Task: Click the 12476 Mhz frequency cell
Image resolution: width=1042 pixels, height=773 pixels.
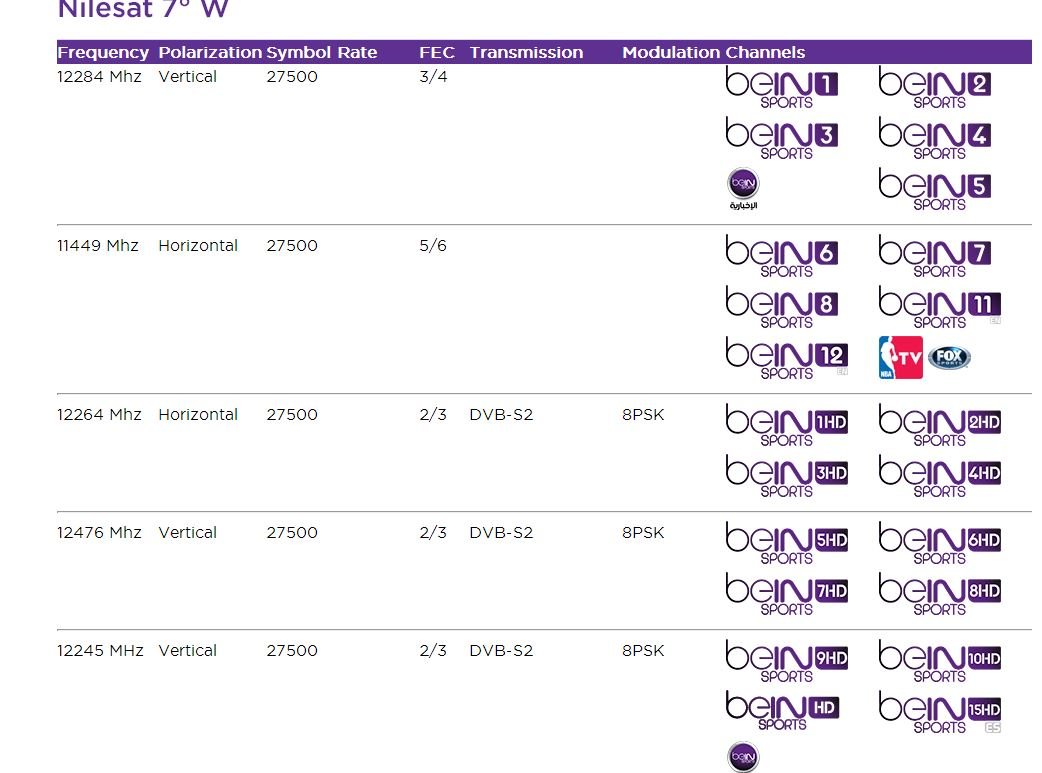Action: pos(99,532)
